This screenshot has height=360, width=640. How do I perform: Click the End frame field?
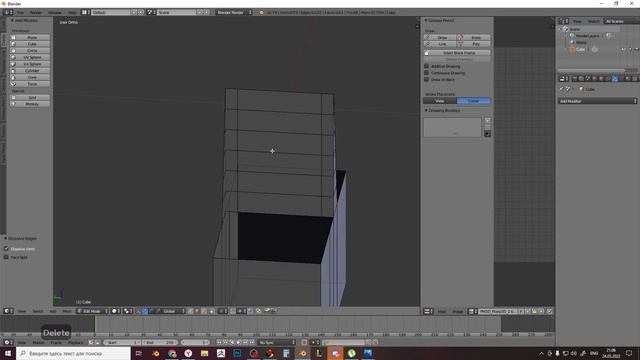(160, 342)
